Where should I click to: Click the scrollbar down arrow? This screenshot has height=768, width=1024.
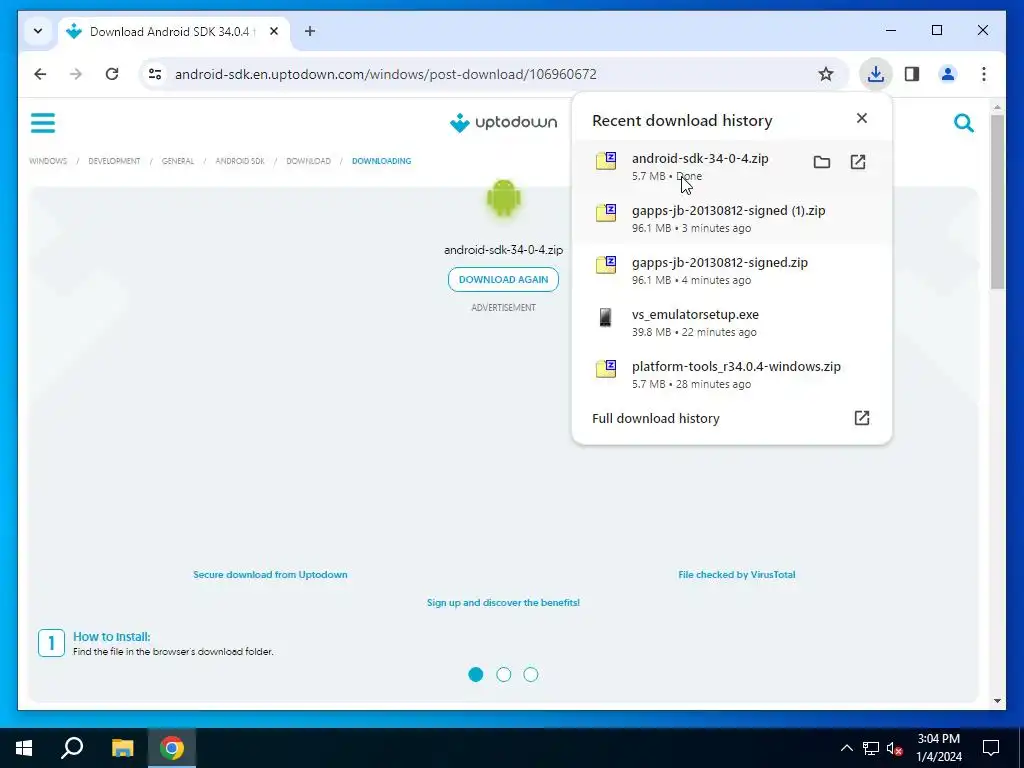997,701
